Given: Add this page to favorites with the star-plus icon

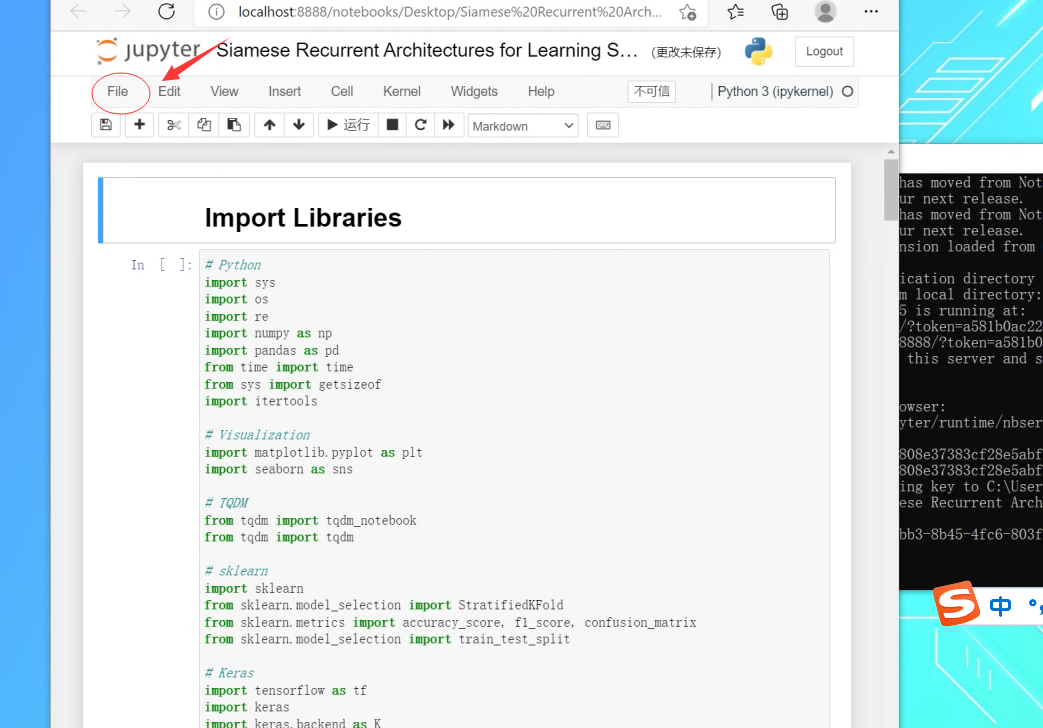Looking at the screenshot, I should (x=688, y=12).
